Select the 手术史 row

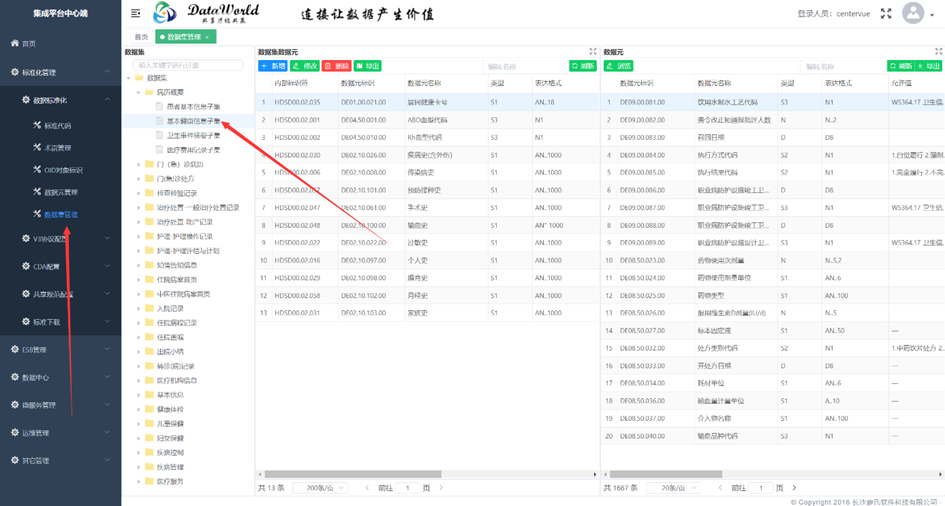(427, 208)
